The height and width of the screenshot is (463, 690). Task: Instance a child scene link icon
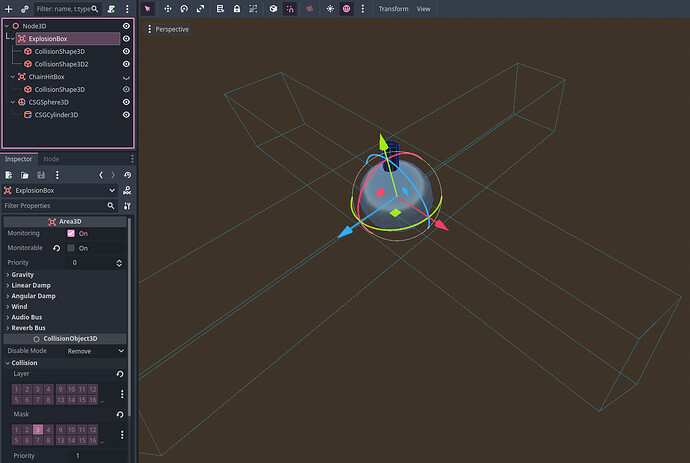point(25,9)
